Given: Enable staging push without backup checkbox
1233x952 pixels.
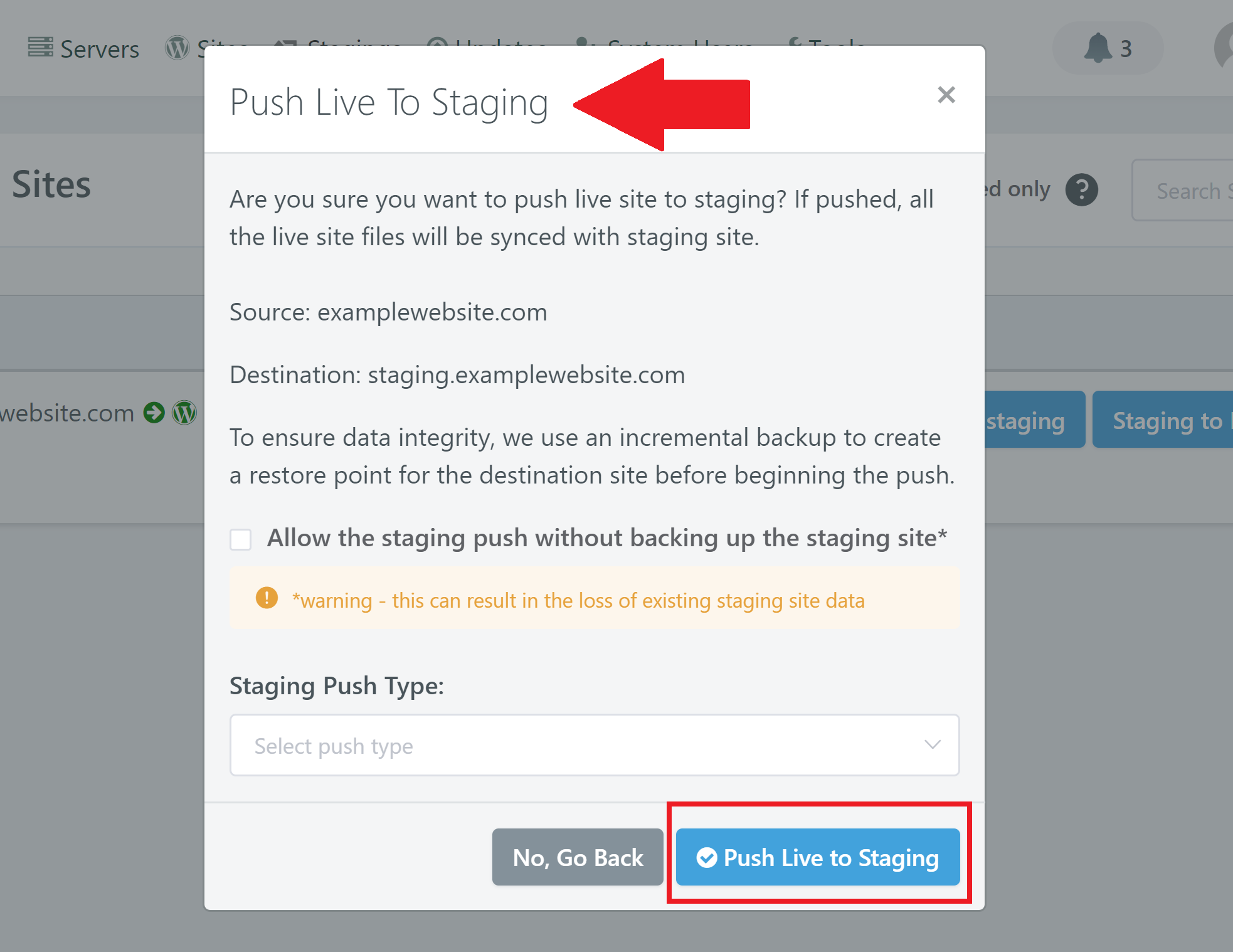Looking at the screenshot, I should pyautogui.click(x=241, y=539).
